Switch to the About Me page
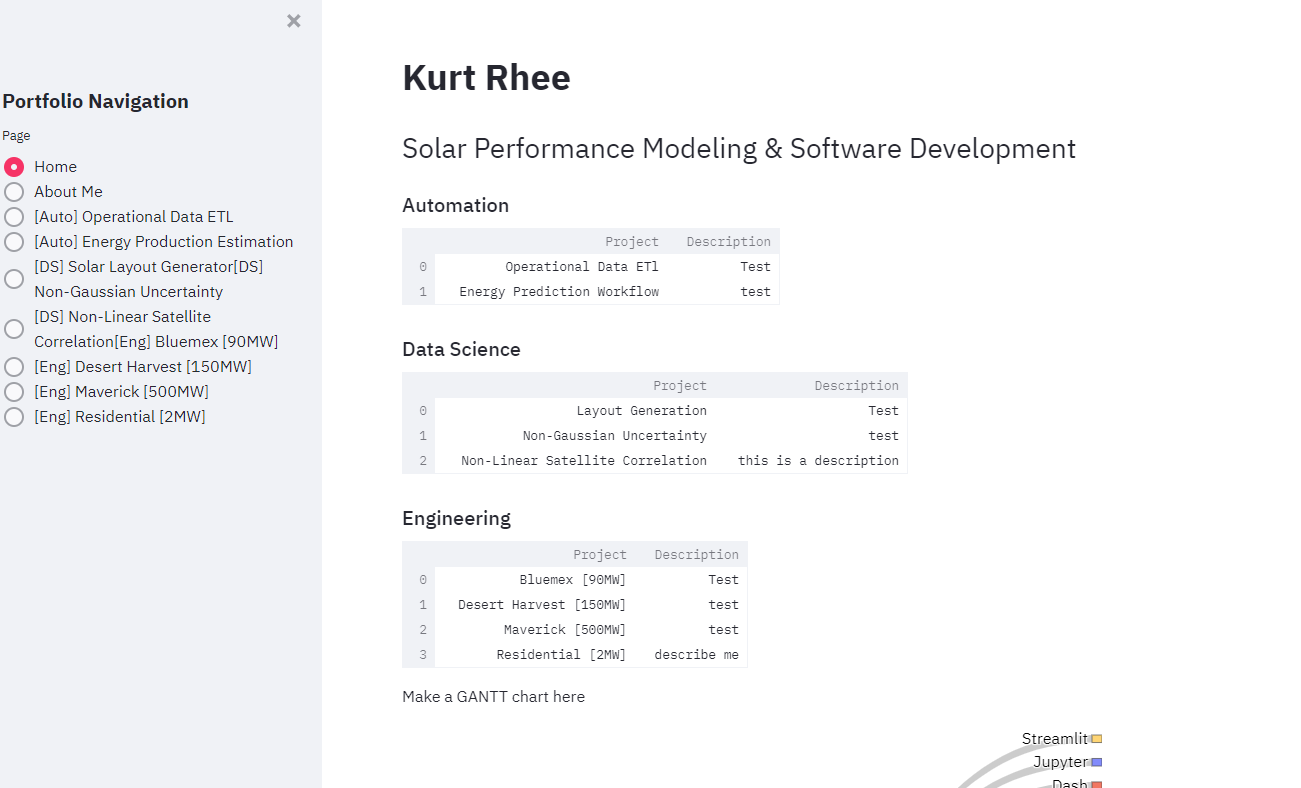The height and width of the screenshot is (788, 1301). coord(14,191)
